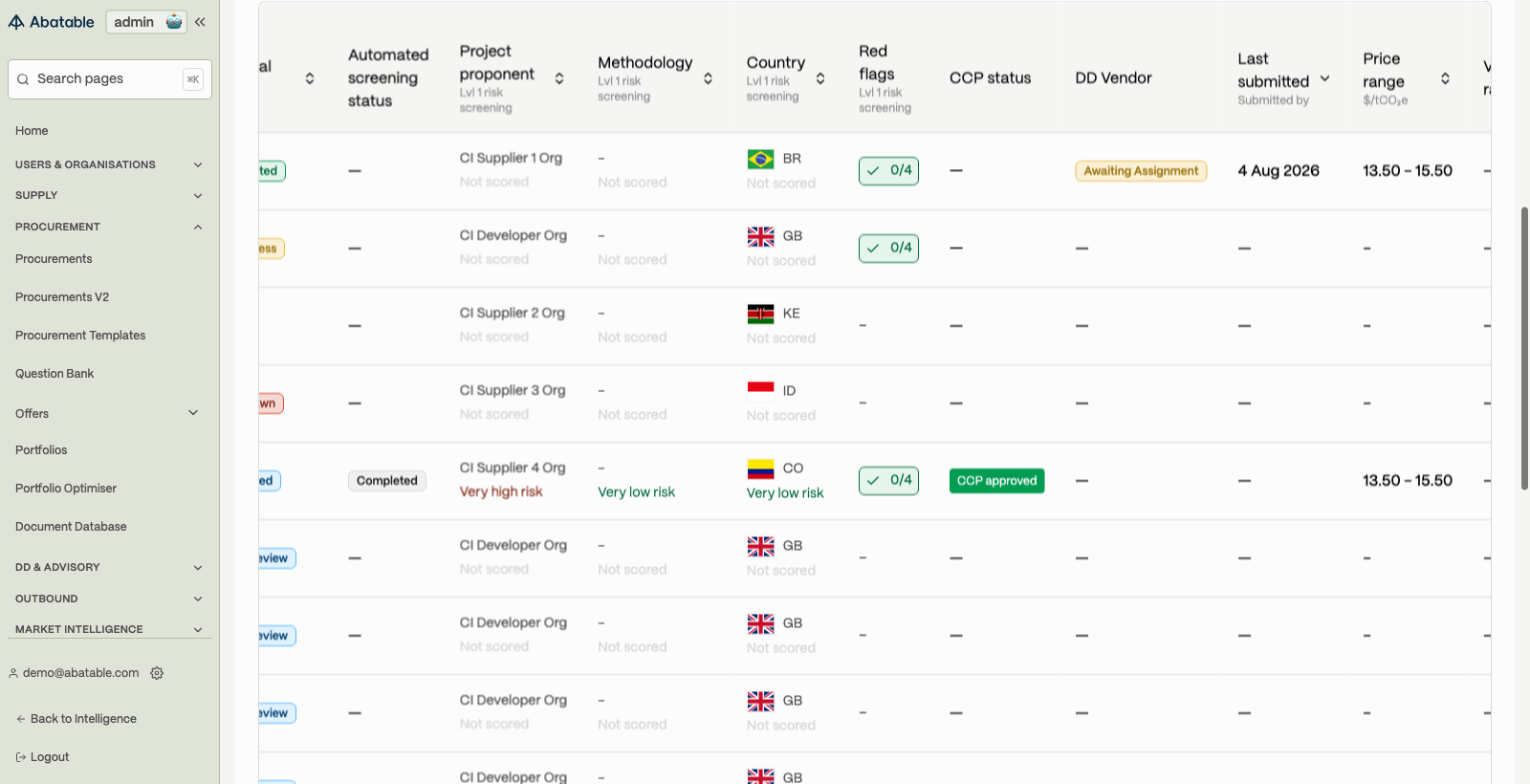Focus the Search pages field
The width and height of the screenshot is (1530, 784).
[x=110, y=79]
